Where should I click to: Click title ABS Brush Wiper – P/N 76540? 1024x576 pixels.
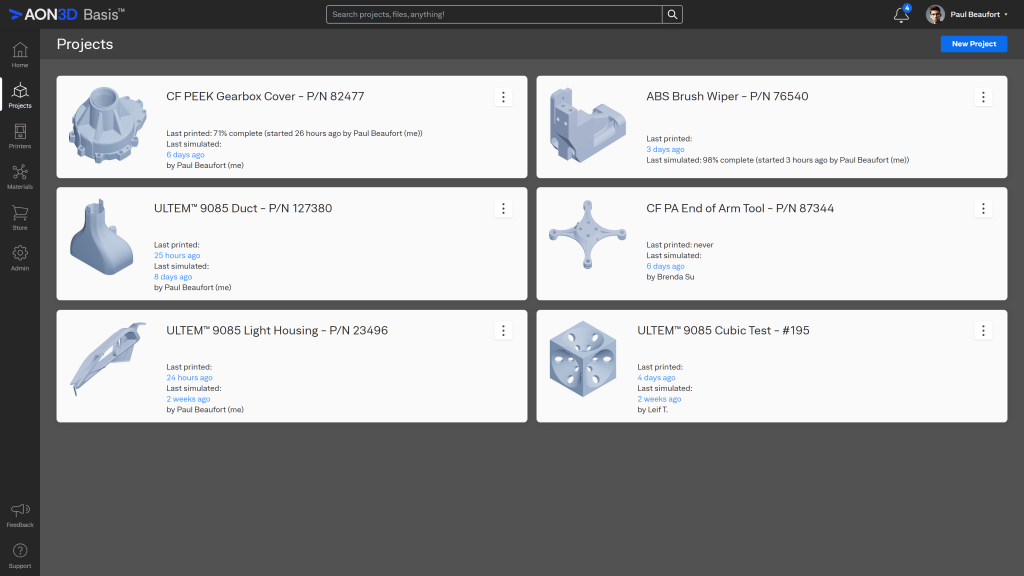pos(727,97)
